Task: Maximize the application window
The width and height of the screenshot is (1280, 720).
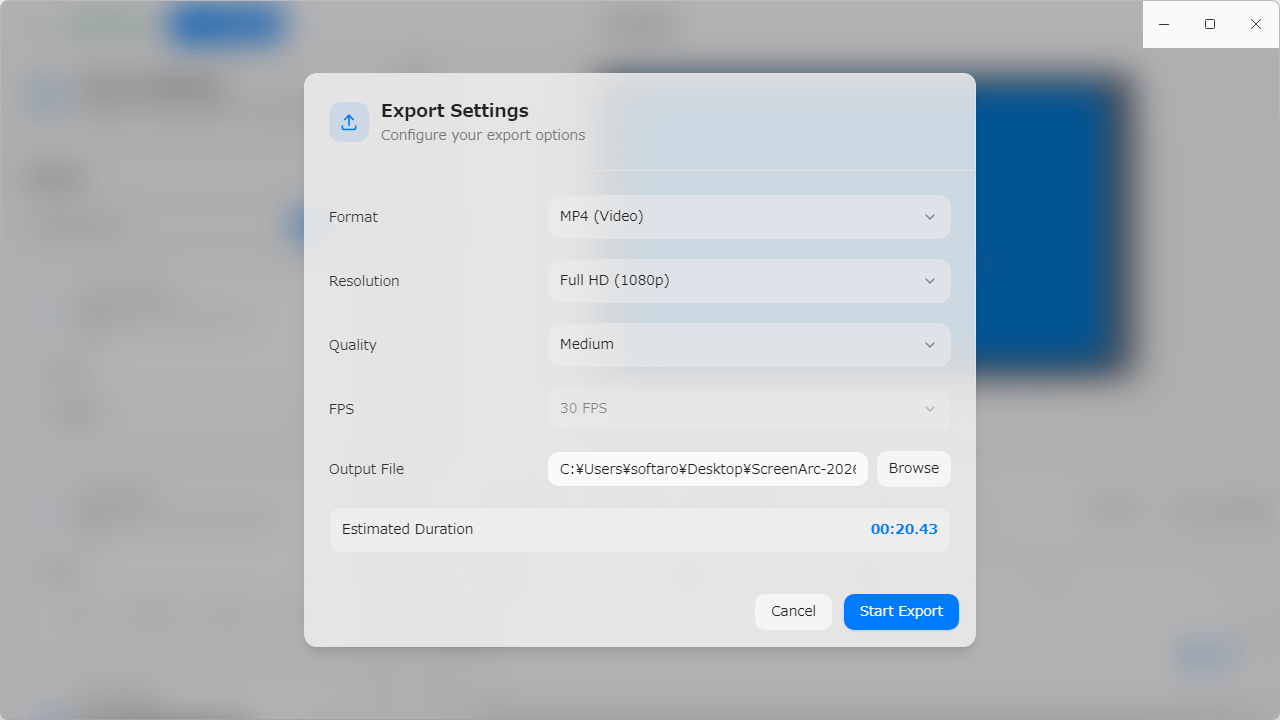Action: click(1210, 24)
